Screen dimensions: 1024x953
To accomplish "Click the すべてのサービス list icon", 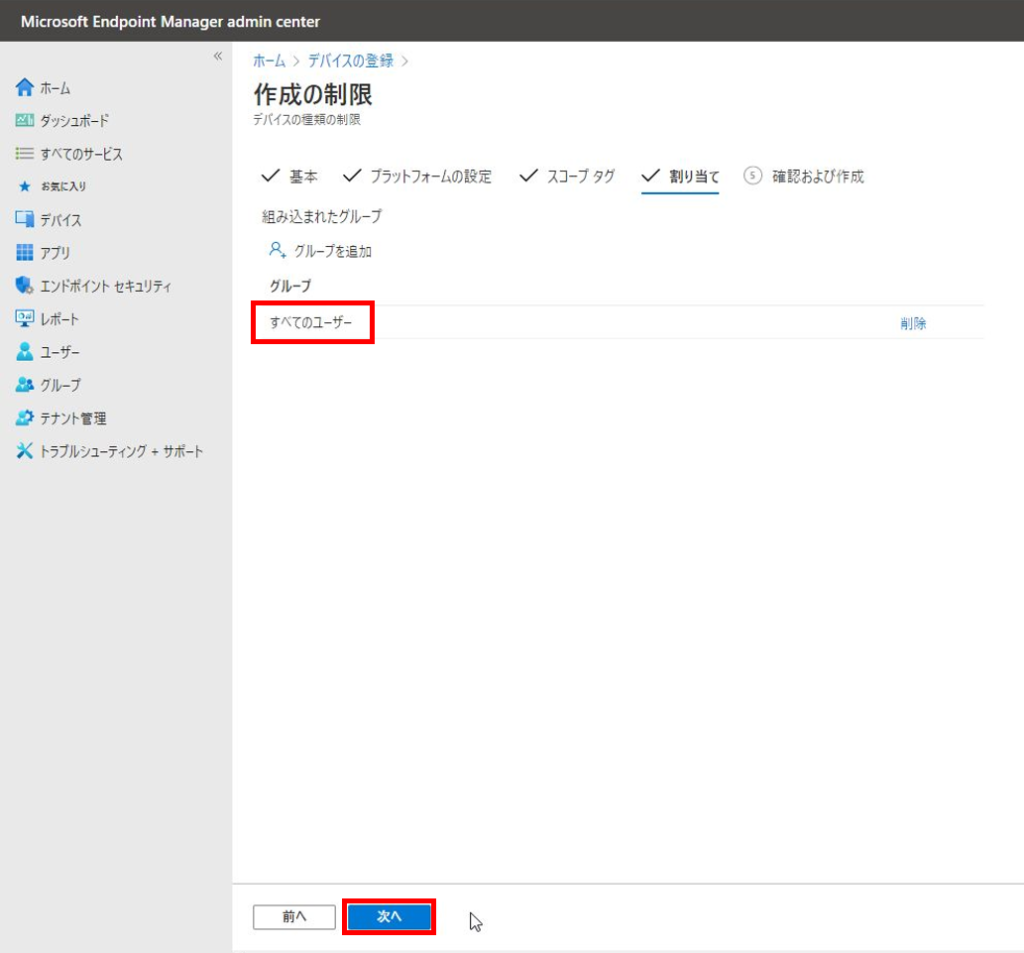I will [25, 153].
